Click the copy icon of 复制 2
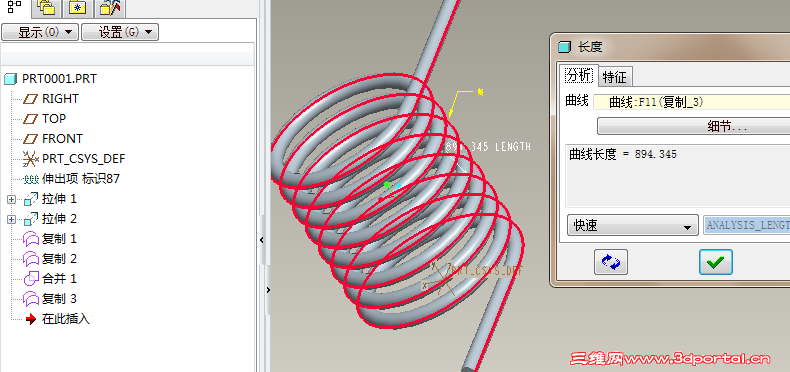Screen dimensions: 790x372 [31, 259]
